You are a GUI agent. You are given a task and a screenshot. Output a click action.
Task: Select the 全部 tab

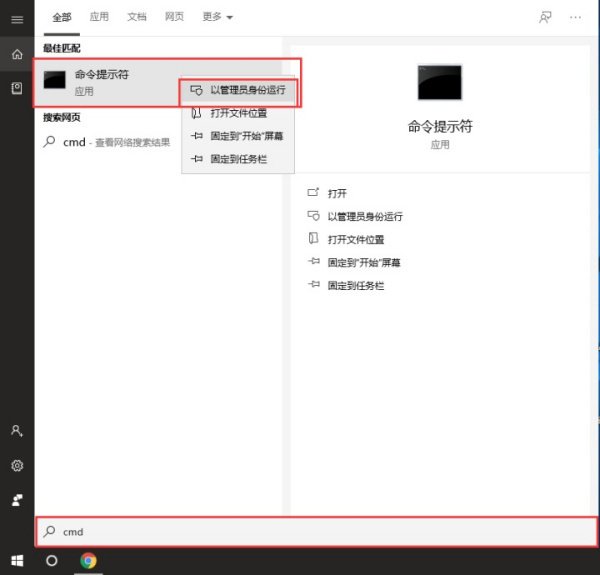[62, 17]
